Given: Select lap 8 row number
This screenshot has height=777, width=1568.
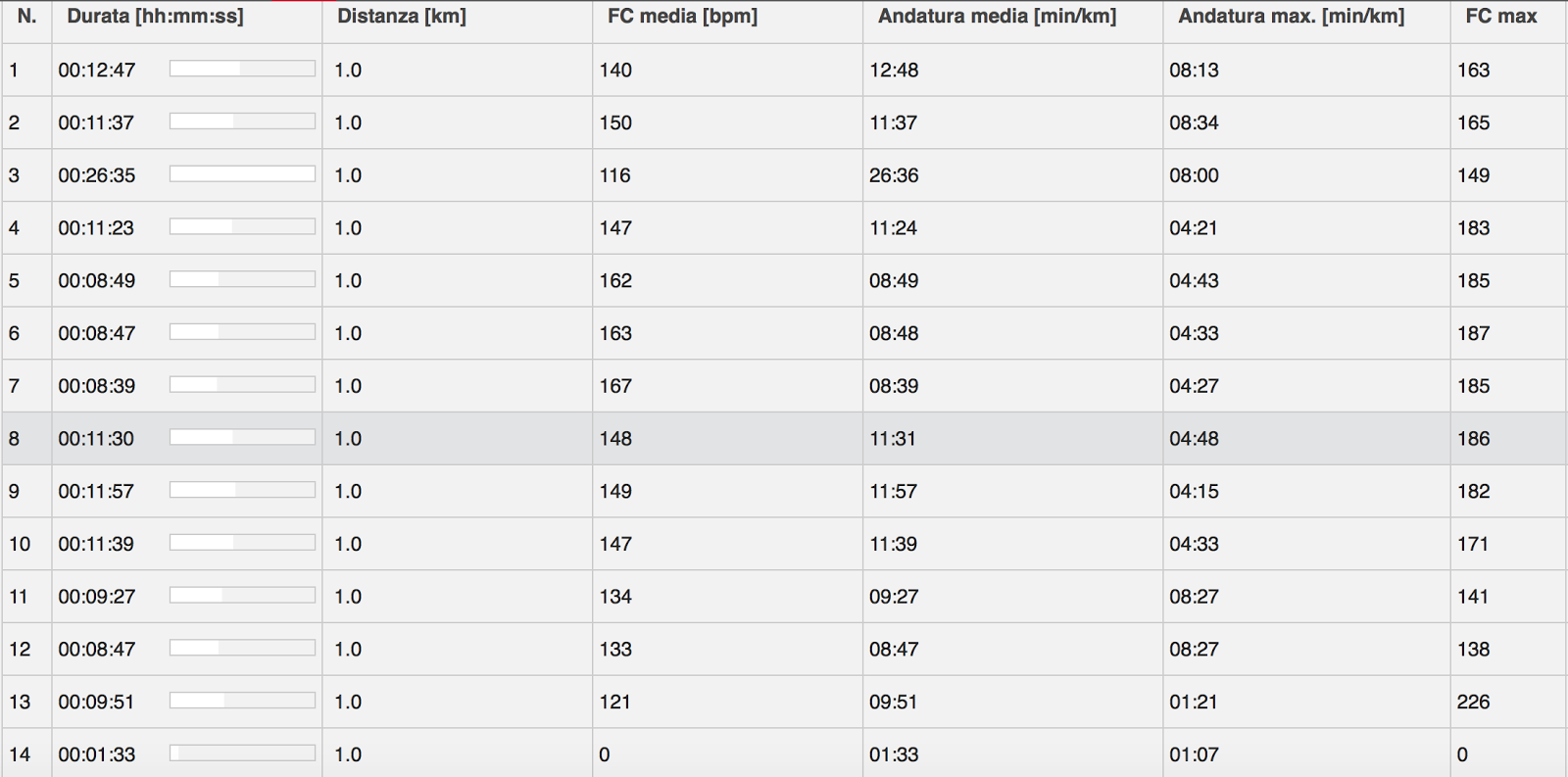Looking at the screenshot, I should 14,439.
